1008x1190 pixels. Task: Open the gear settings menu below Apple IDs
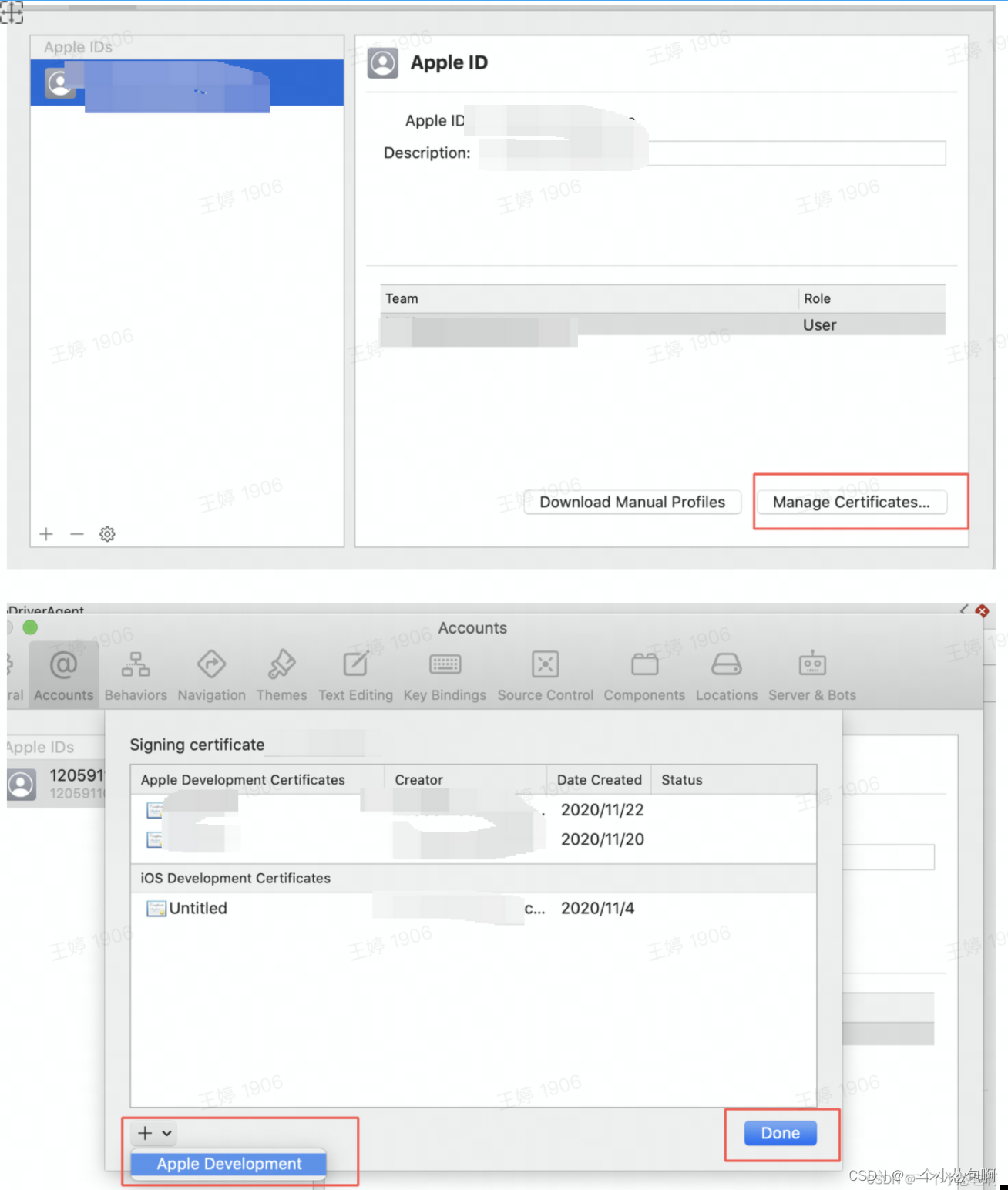(107, 534)
